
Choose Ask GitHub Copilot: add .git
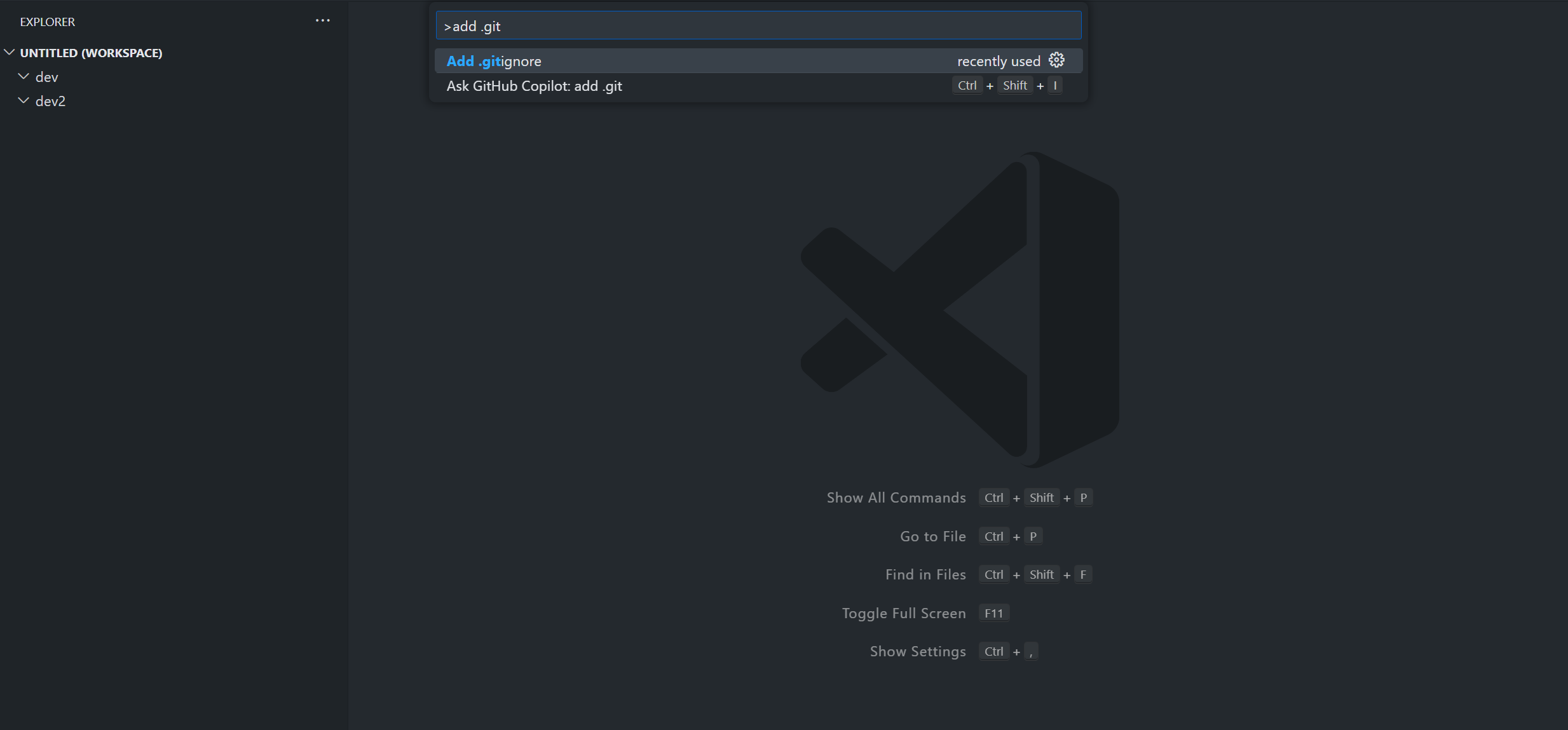[534, 86]
